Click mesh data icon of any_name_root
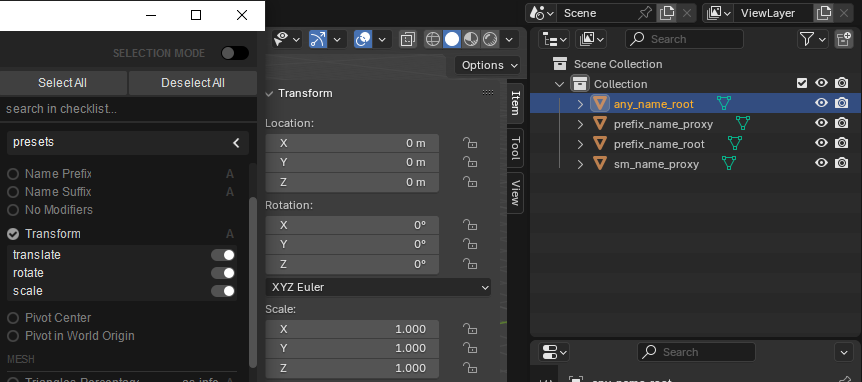The height and width of the screenshot is (382, 862). (724, 103)
